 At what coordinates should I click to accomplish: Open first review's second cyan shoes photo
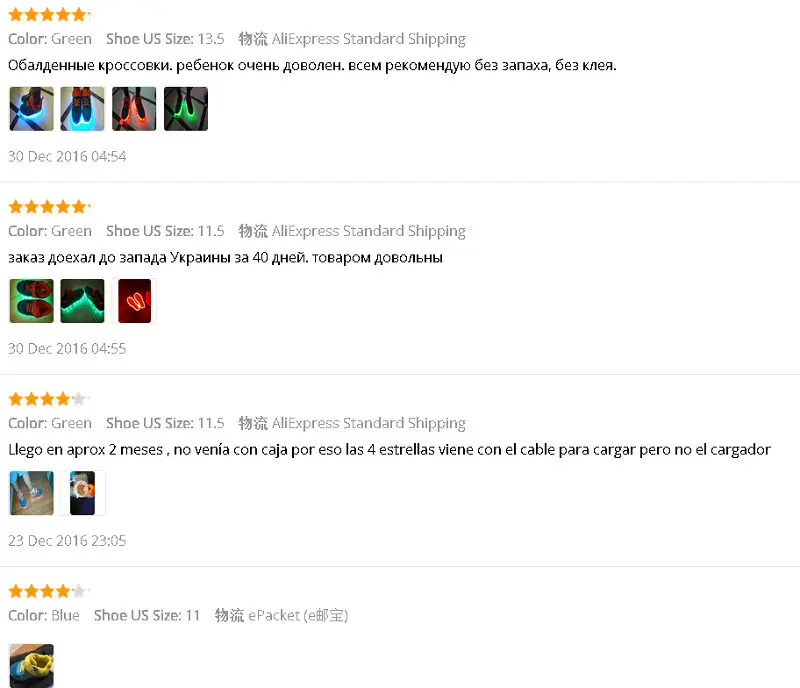[x=82, y=109]
